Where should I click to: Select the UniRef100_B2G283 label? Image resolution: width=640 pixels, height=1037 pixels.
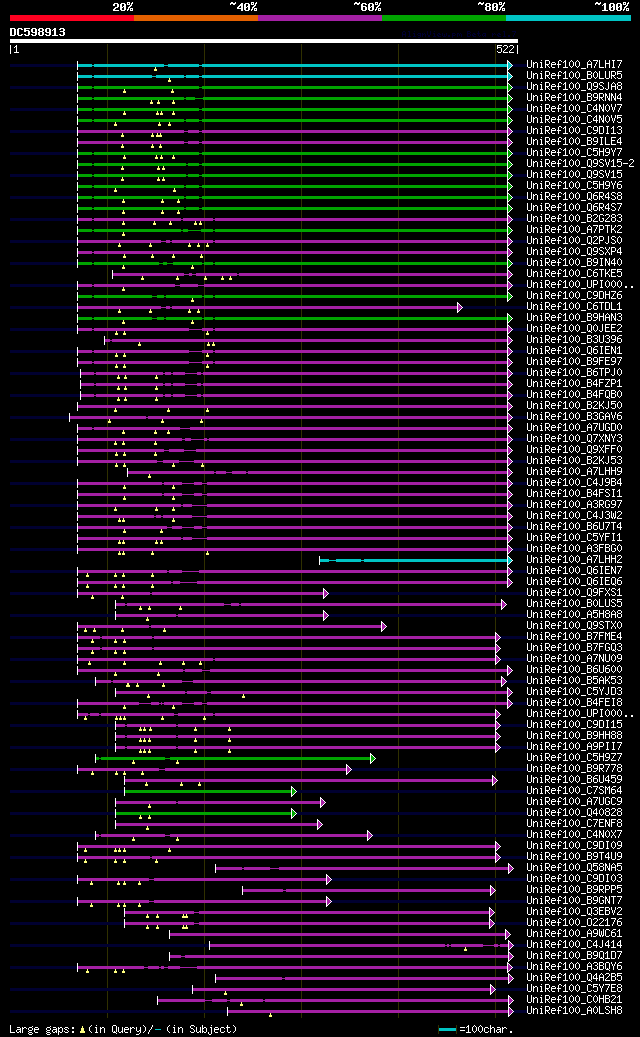point(574,219)
